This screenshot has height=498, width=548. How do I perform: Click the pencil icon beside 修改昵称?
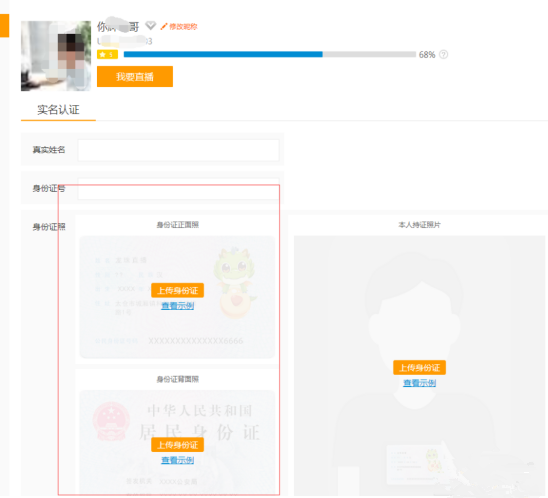pyautogui.click(x=164, y=27)
